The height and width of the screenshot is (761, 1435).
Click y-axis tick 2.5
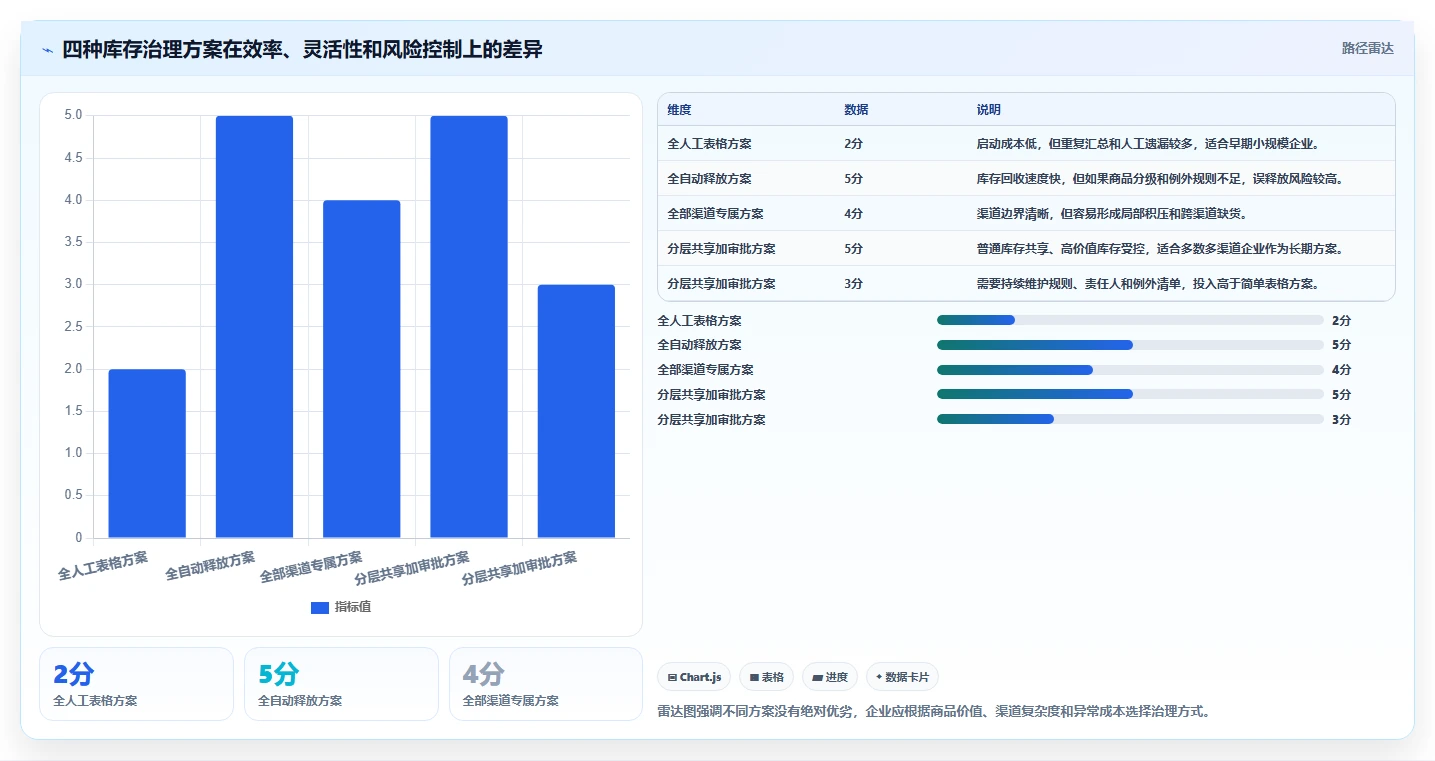[74, 327]
